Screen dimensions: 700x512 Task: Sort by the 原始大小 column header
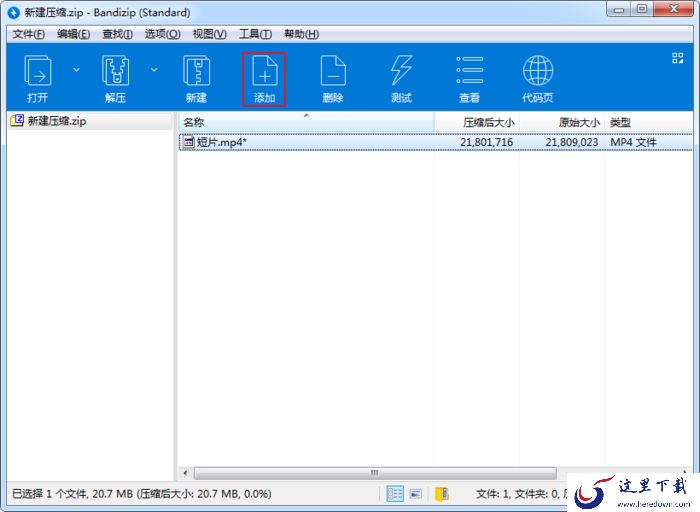[x=562, y=122]
